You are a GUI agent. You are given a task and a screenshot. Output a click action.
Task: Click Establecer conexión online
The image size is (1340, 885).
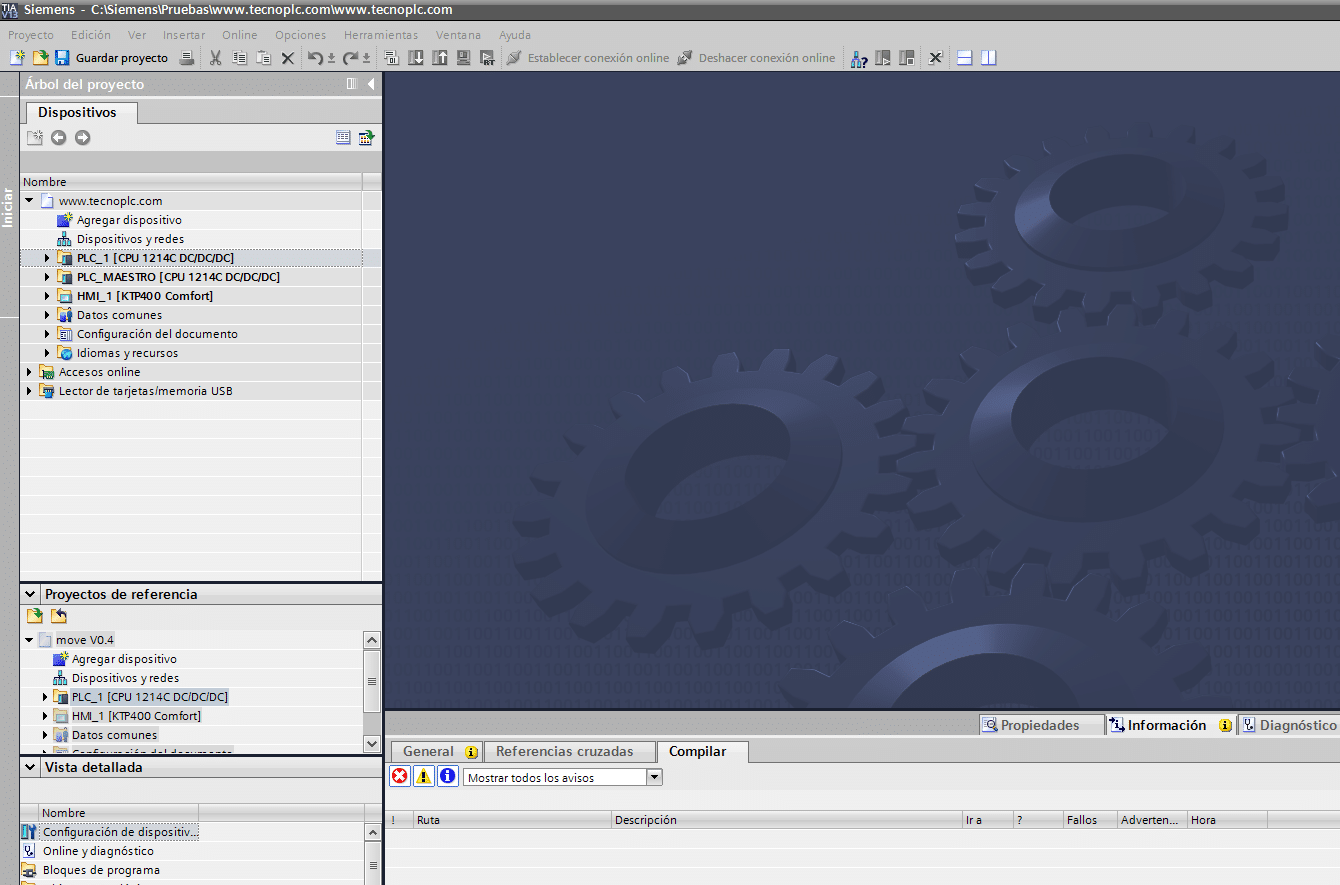(588, 58)
